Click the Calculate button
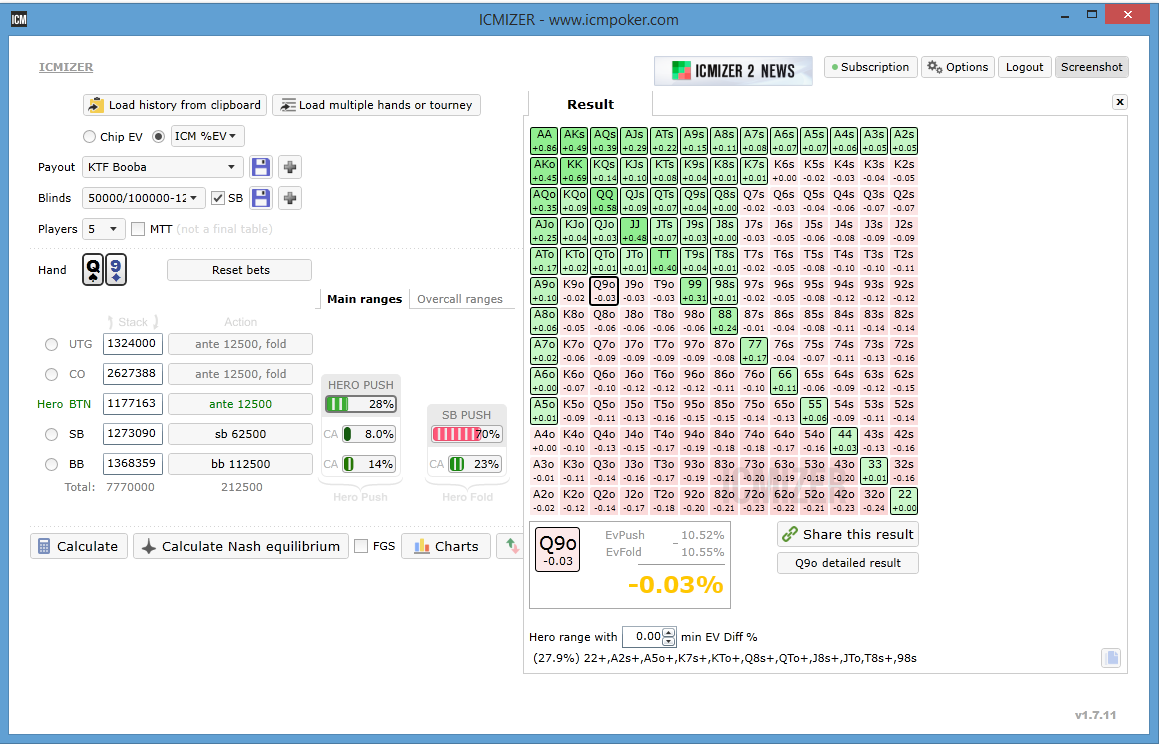 [x=79, y=546]
